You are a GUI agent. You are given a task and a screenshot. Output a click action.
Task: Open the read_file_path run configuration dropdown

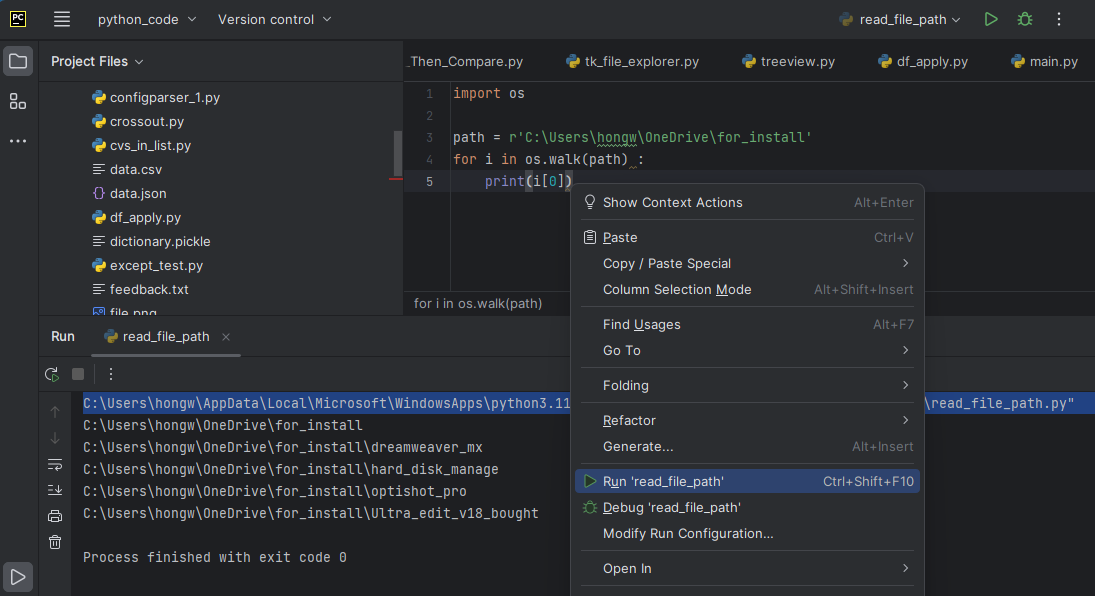tap(898, 18)
